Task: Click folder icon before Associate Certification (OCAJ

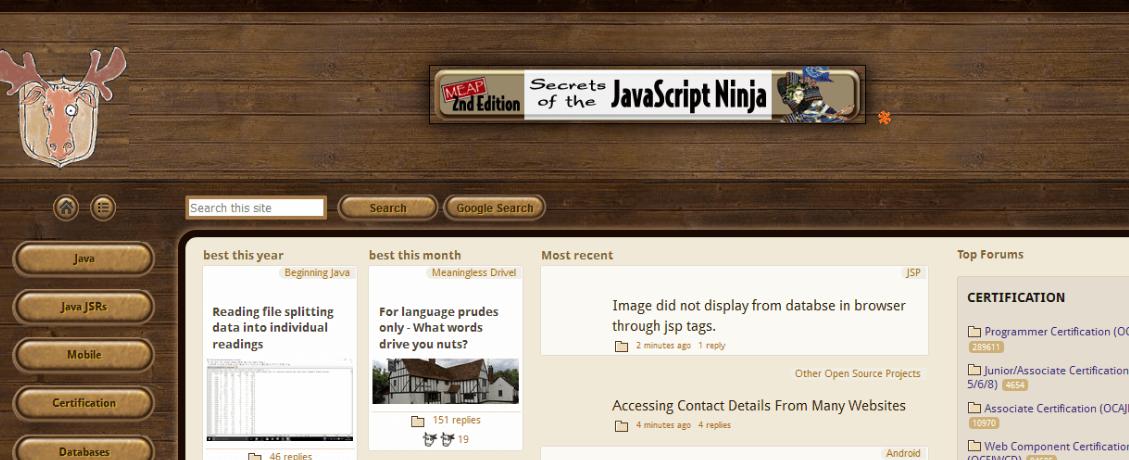Action: 974,409
